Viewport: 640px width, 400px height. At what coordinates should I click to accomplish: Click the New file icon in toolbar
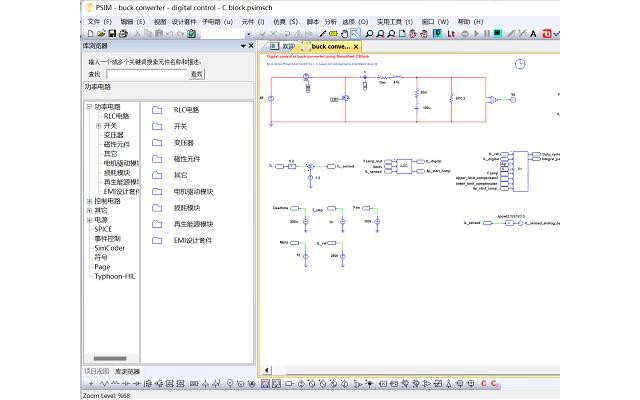[90, 34]
